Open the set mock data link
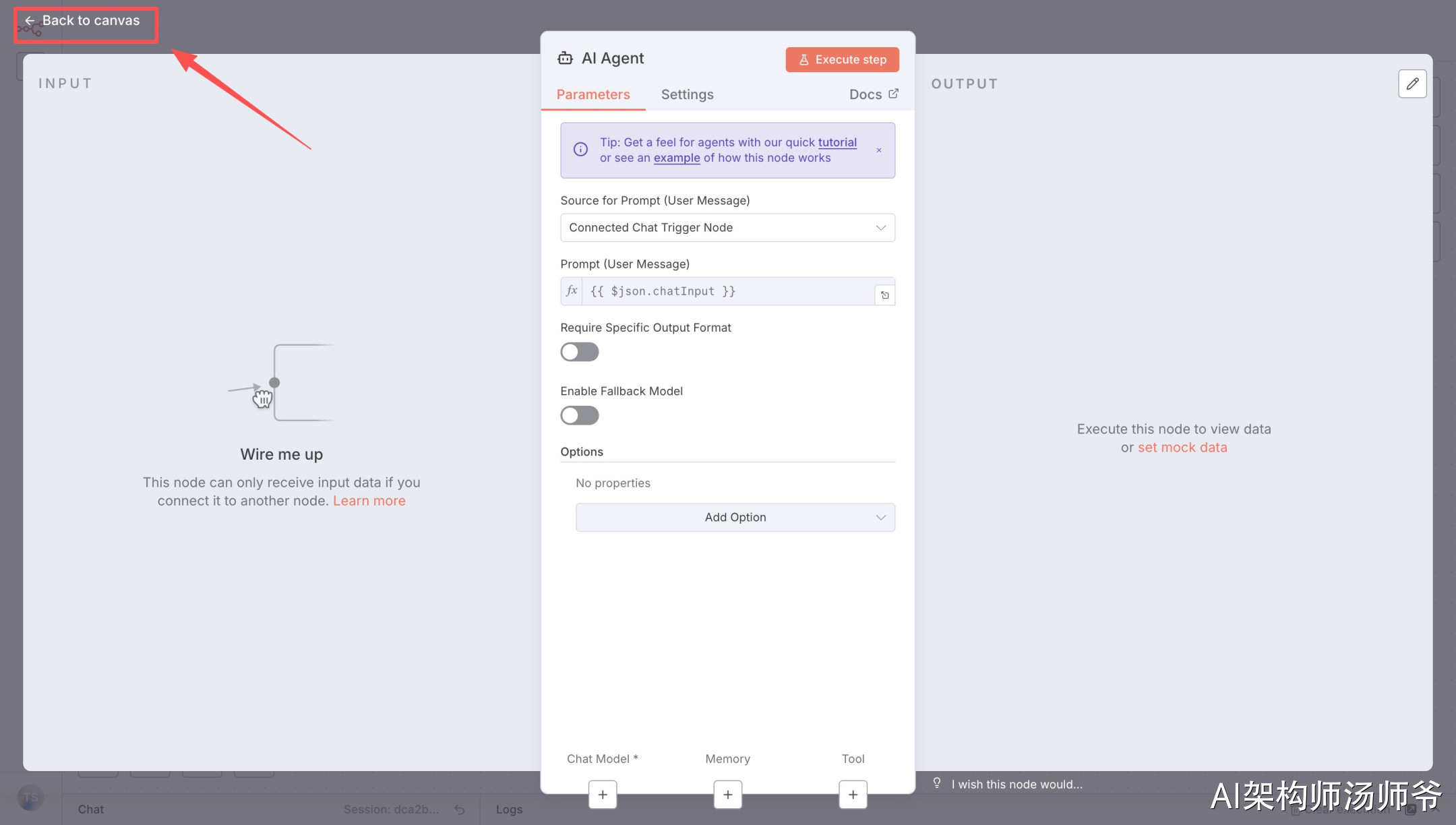 coord(1182,448)
